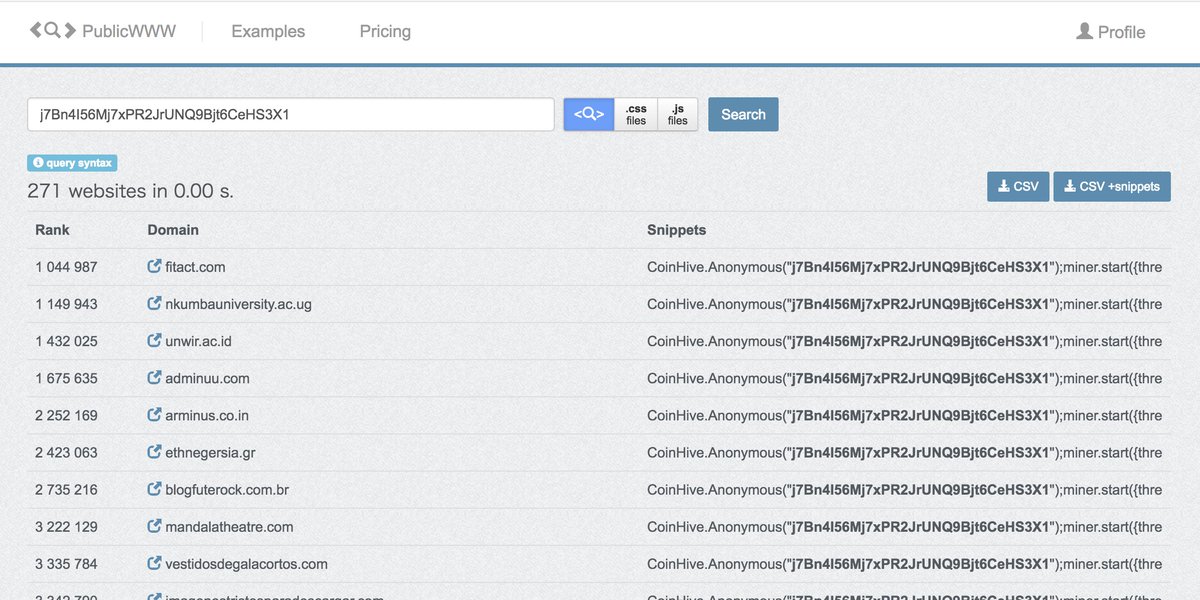
Task: Open external link icon for nkumbauniversity.ac.ug
Action: [154, 304]
